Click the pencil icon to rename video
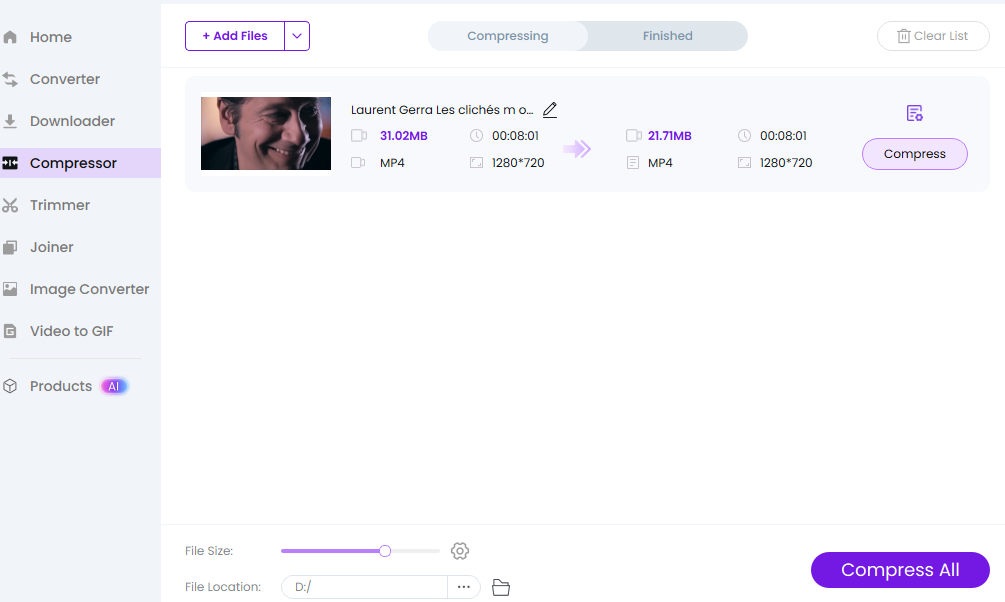 tap(550, 110)
